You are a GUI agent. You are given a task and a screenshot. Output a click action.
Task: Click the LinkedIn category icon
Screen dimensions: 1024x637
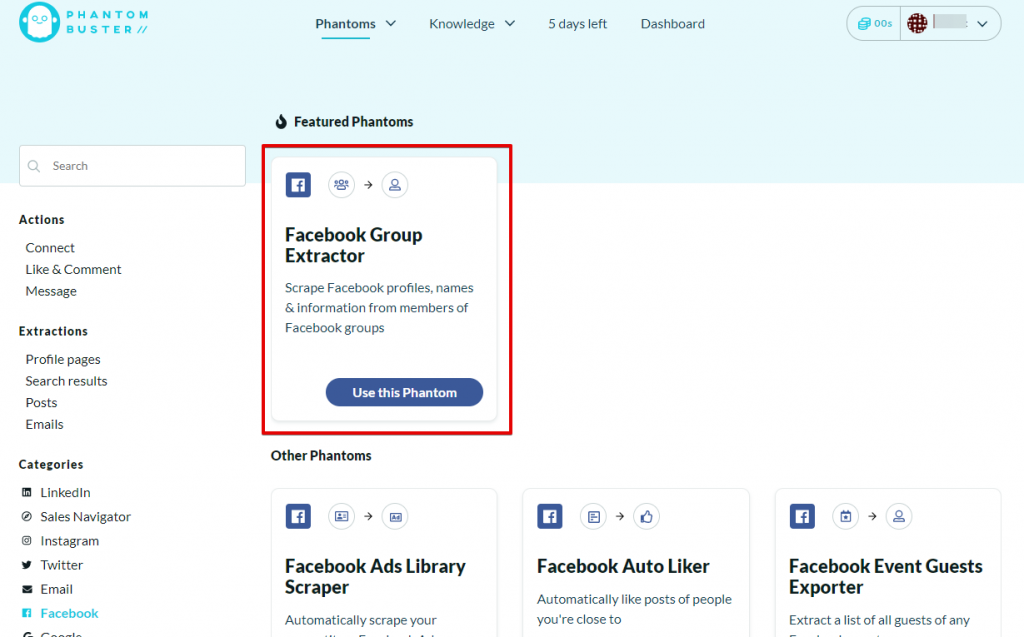coord(27,492)
